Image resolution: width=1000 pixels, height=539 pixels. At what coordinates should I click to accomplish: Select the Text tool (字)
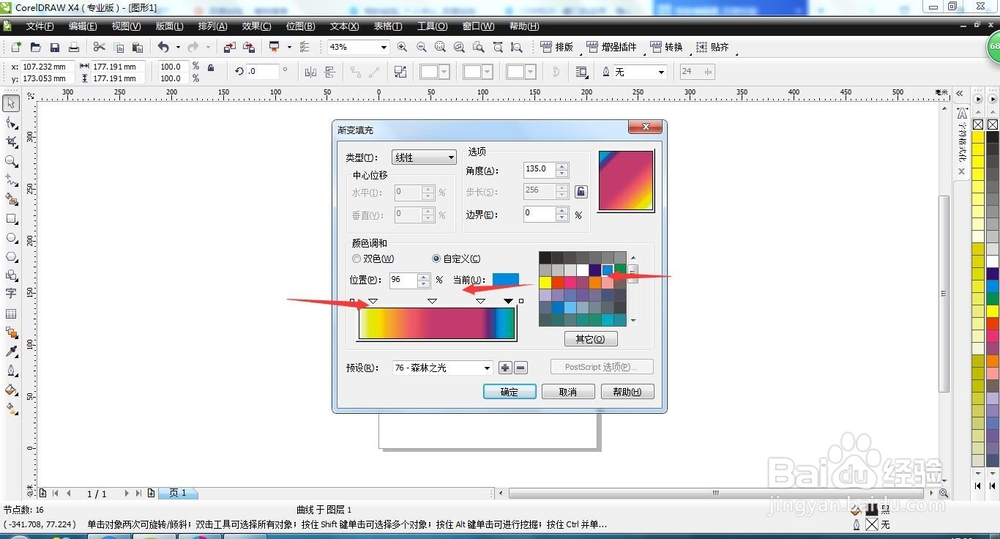[11, 293]
